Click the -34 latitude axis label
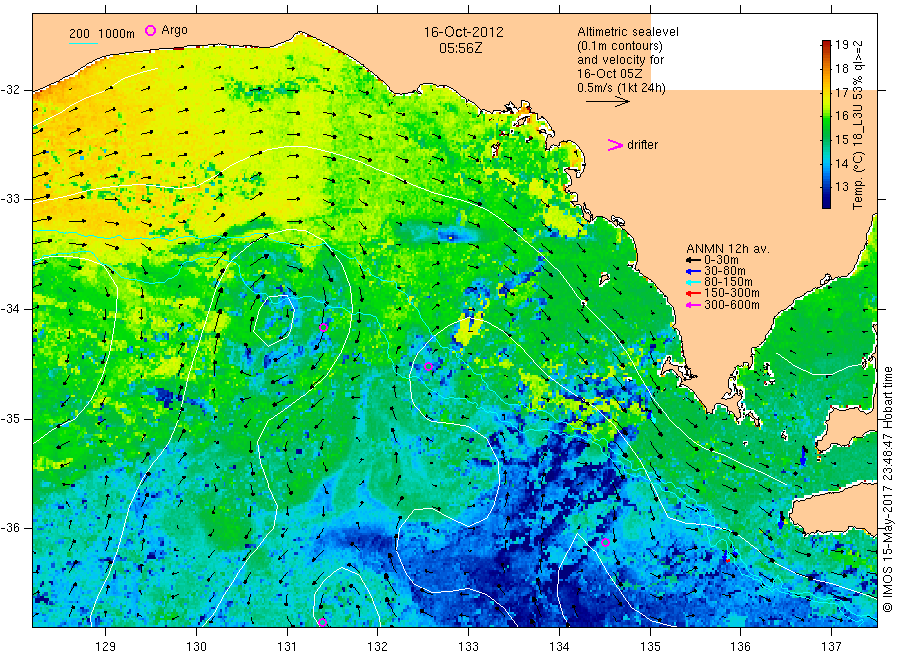 click(x=10, y=309)
